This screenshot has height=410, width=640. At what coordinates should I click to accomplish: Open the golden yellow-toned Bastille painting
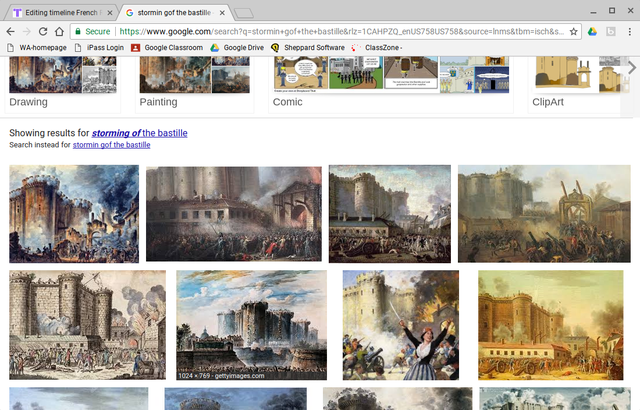coord(551,325)
